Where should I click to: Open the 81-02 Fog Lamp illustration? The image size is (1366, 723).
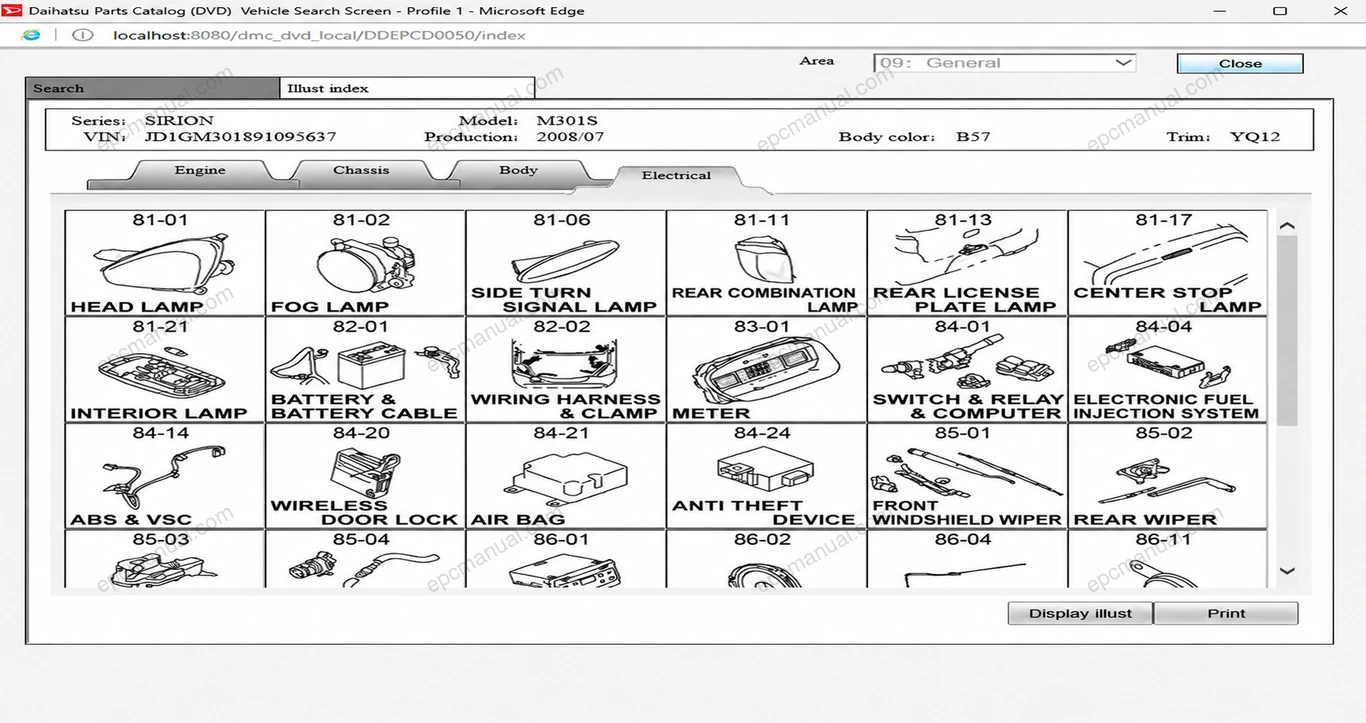pos(365,263)
